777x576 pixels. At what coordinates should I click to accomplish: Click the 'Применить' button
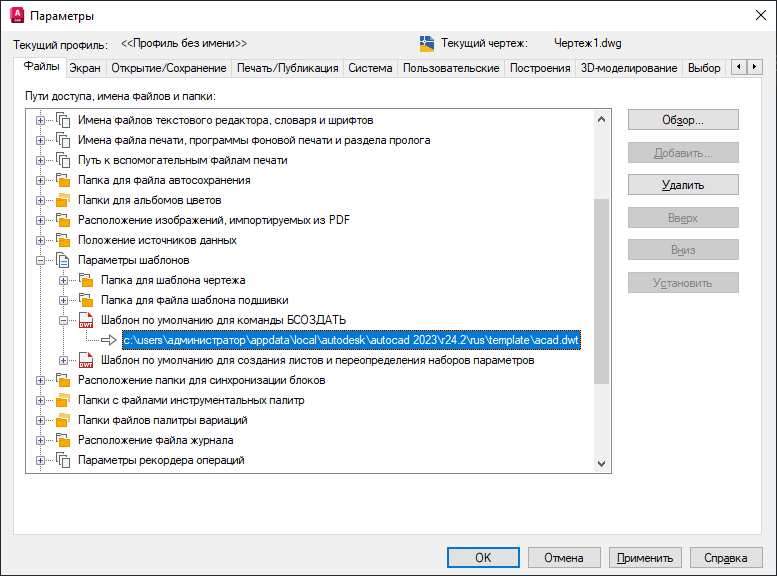coord(645,558)
